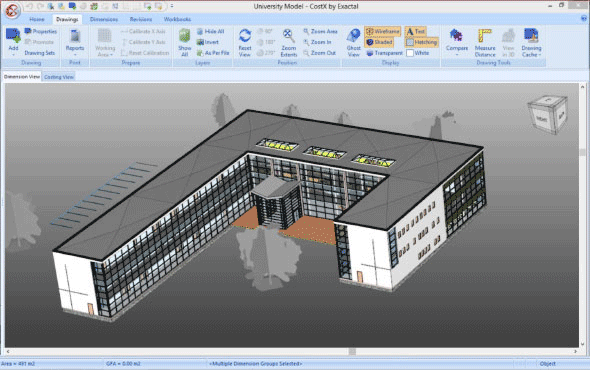Click the GFA = 0.00 m2 status text
The image size is (590, 370).
tap(123, 364)
